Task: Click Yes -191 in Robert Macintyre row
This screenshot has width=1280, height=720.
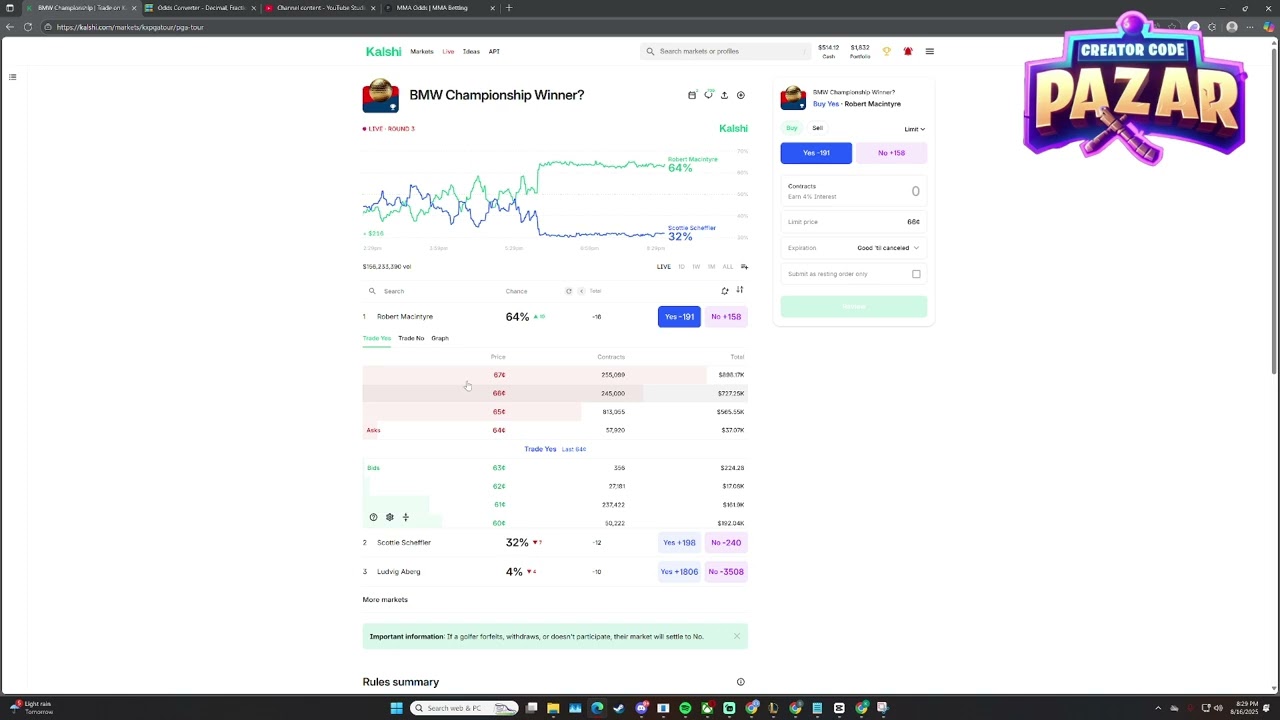Action: click(x=679, y=317)
